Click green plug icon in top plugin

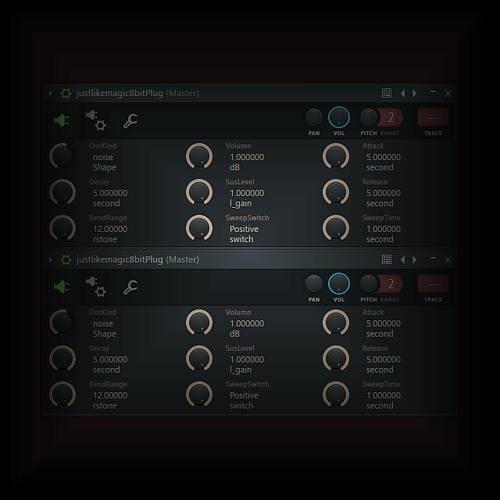pyautogui.click(x=62, y=120)
